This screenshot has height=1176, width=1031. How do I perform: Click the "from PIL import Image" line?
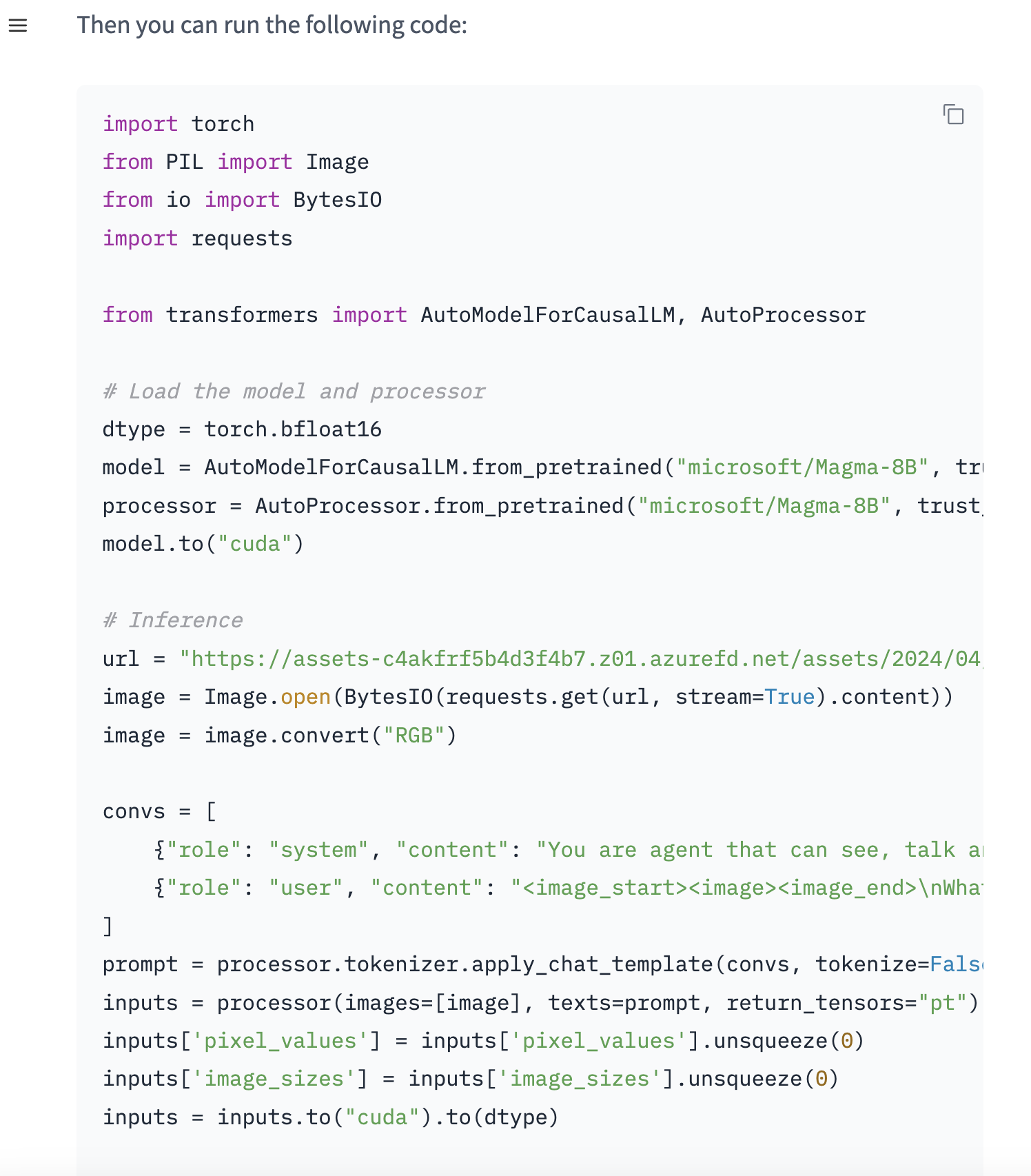[x=235, y=162]
